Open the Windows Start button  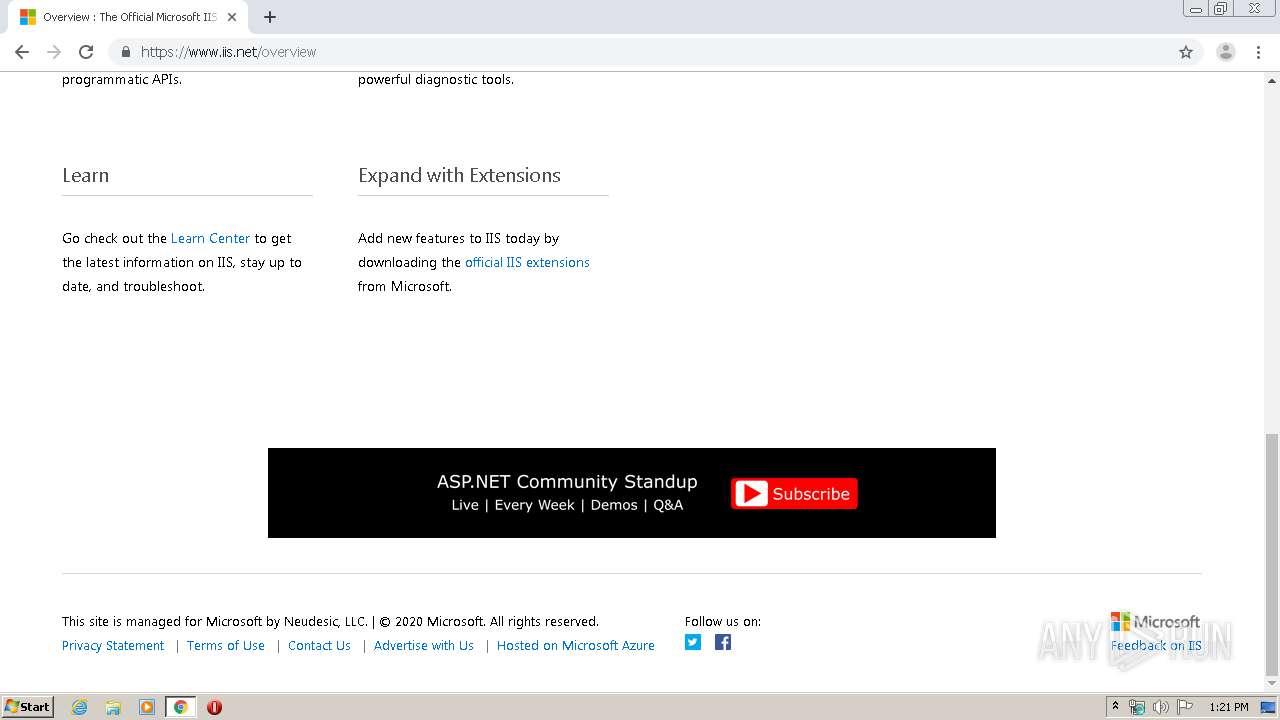tap(27, 707)
